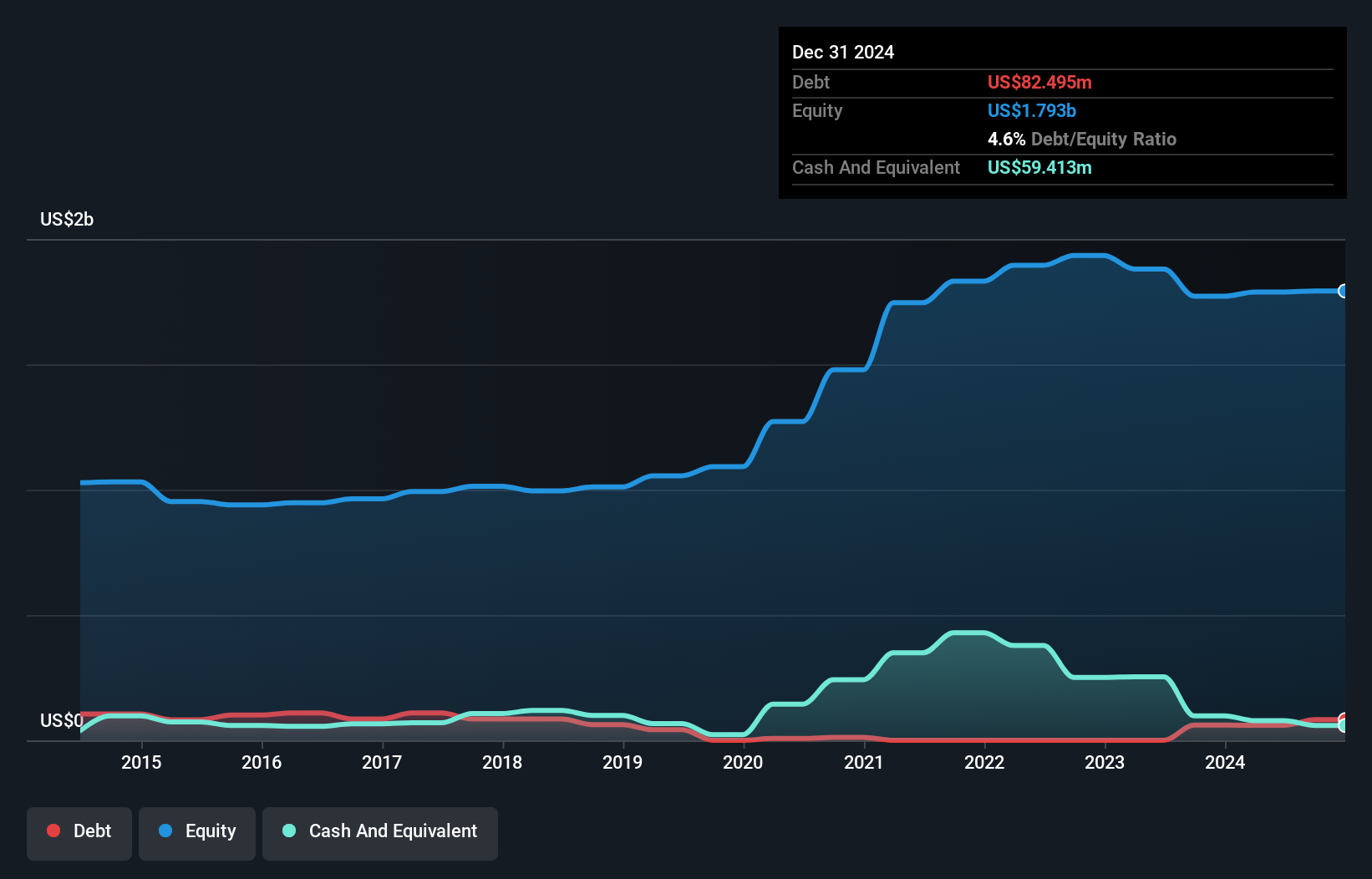Click the 2021 x-axis label
This screenshot has width=1372, height=879.
point(863,762)
